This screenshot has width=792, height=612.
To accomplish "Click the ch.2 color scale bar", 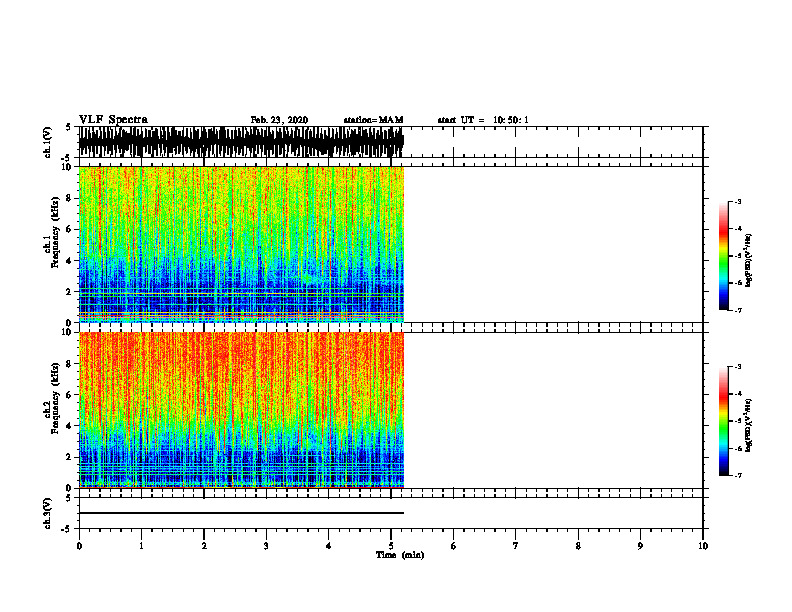I will click(x=723, y=421).
